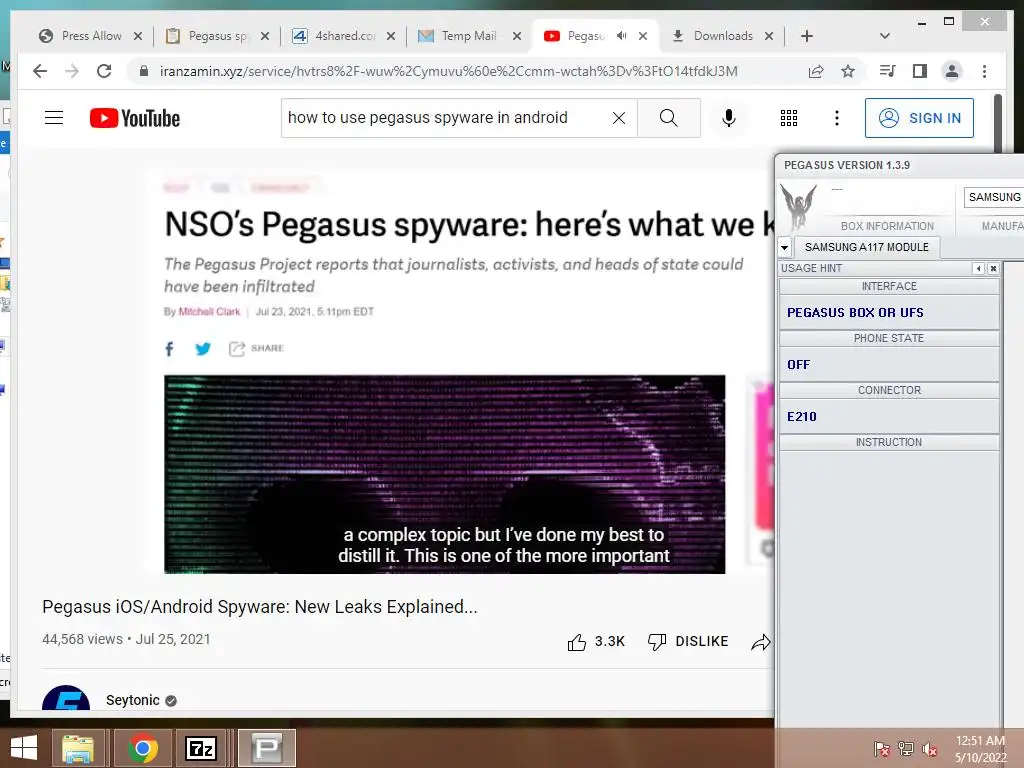Open the tray volume muted icon

(929, 749)
